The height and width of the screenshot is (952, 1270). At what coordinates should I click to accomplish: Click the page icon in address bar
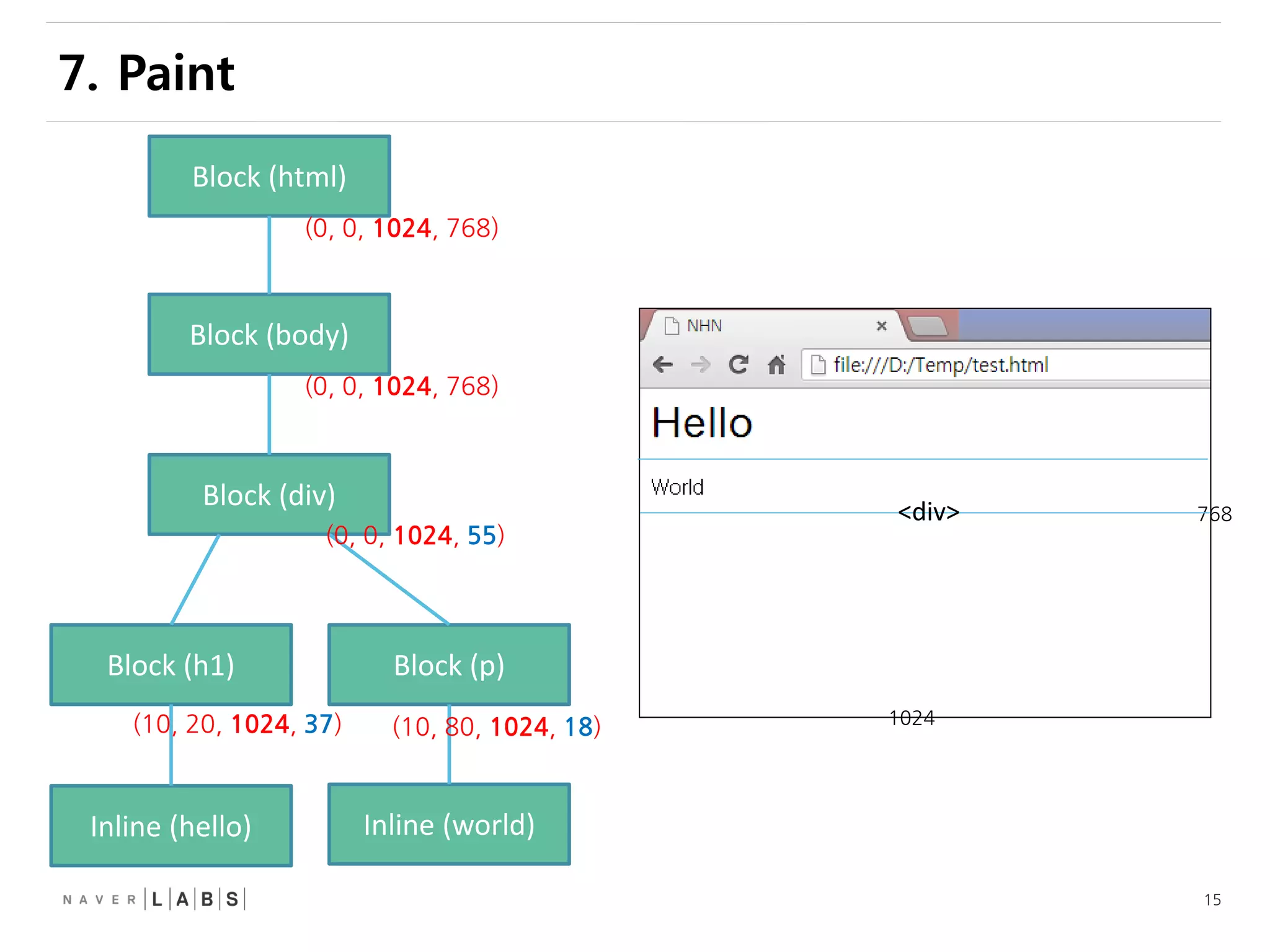tap(818, 365)
